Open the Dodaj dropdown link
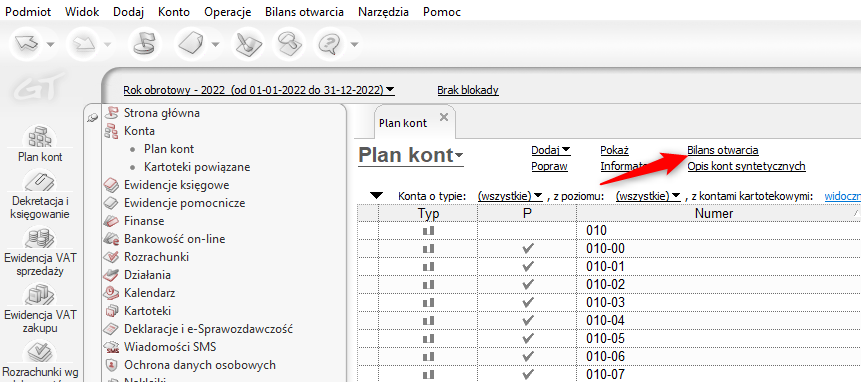 point(551,150)
